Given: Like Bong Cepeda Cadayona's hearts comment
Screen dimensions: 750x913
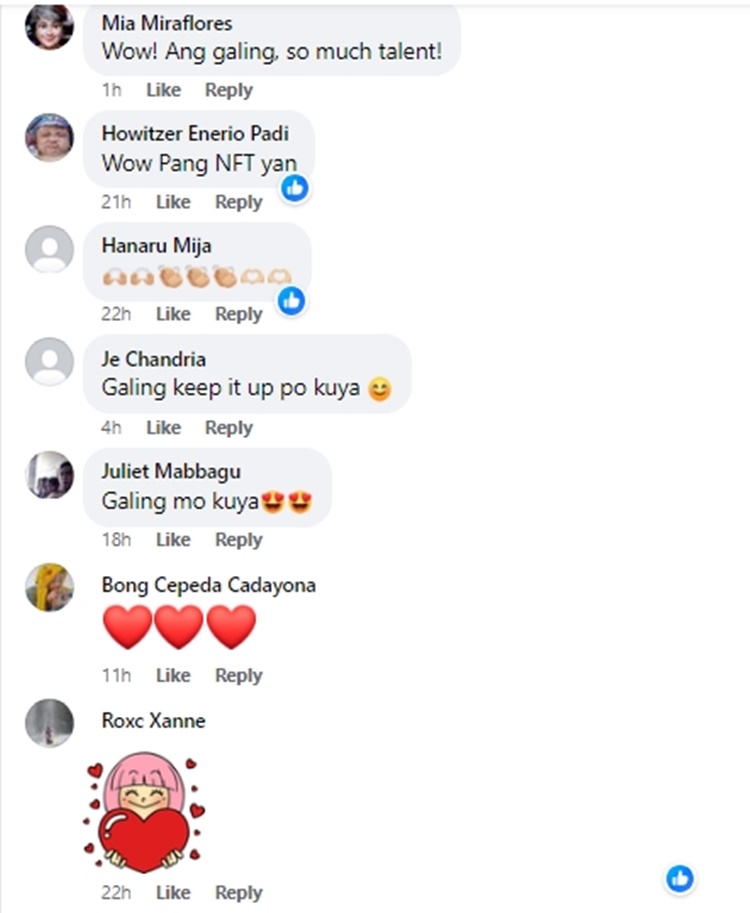Looking at the screenshot, I should click(x=174, y=675).
